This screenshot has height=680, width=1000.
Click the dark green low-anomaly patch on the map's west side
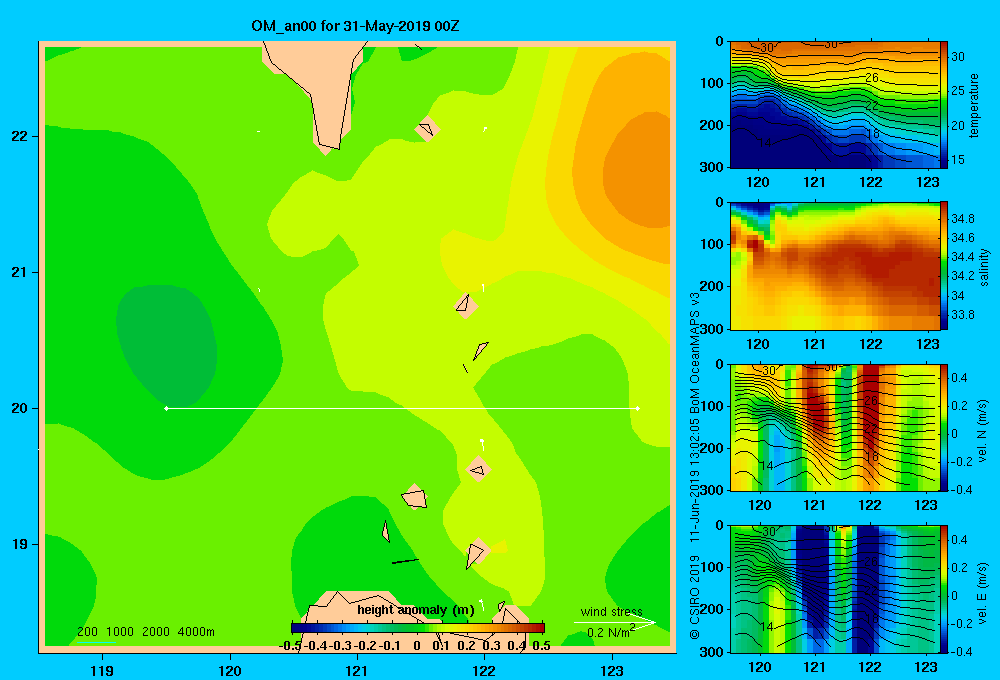pos(167,348)
